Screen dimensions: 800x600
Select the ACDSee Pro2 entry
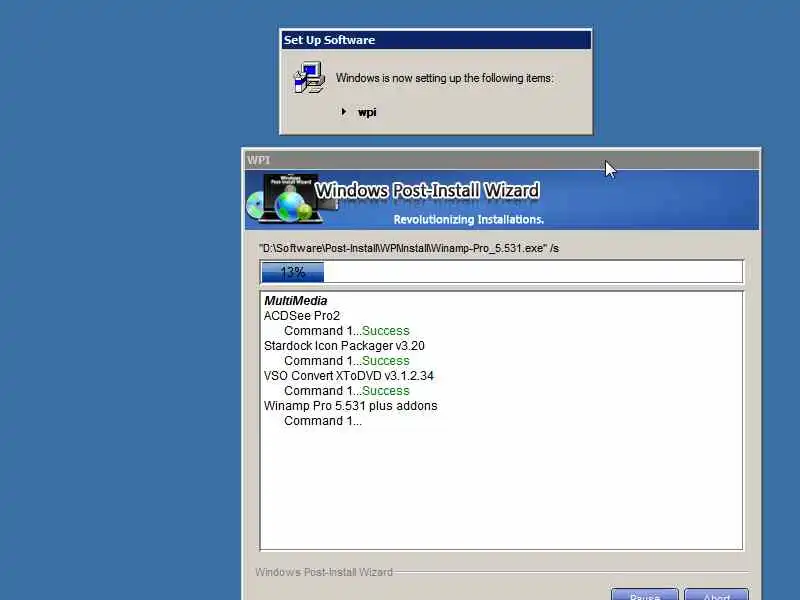click(302, 316)
